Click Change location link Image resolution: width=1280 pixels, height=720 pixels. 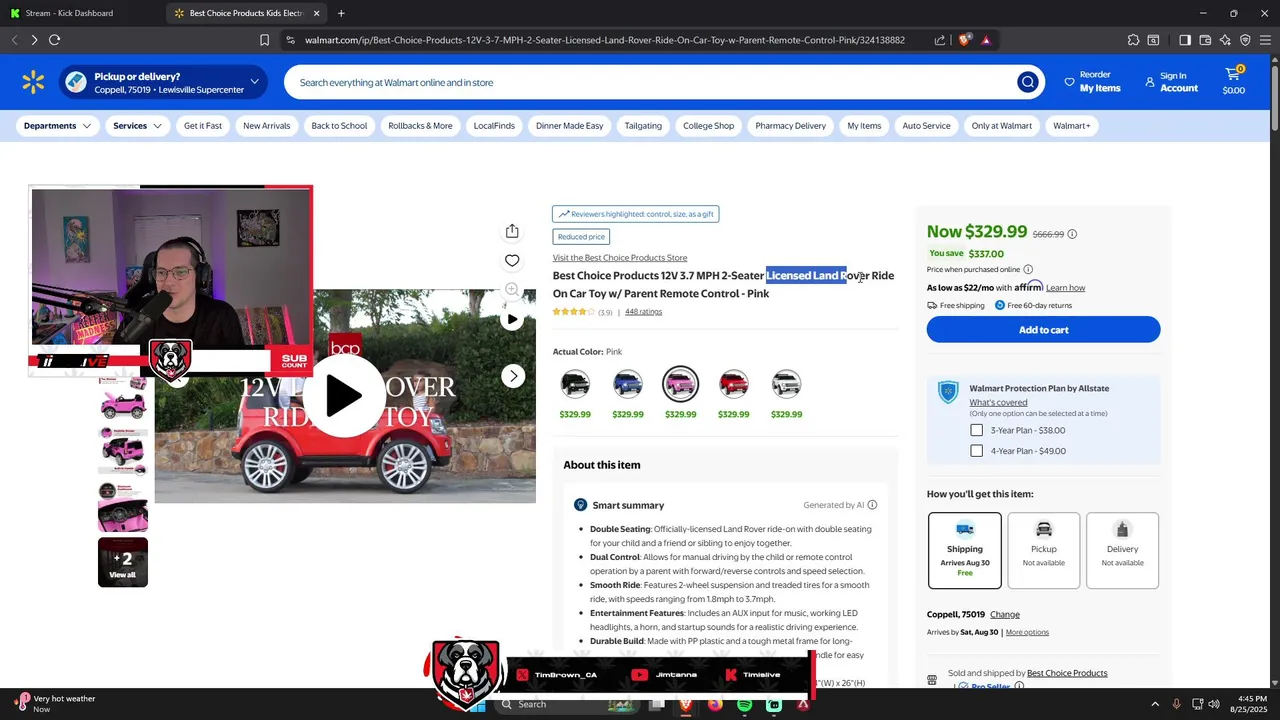click(x=1005, y=614)
